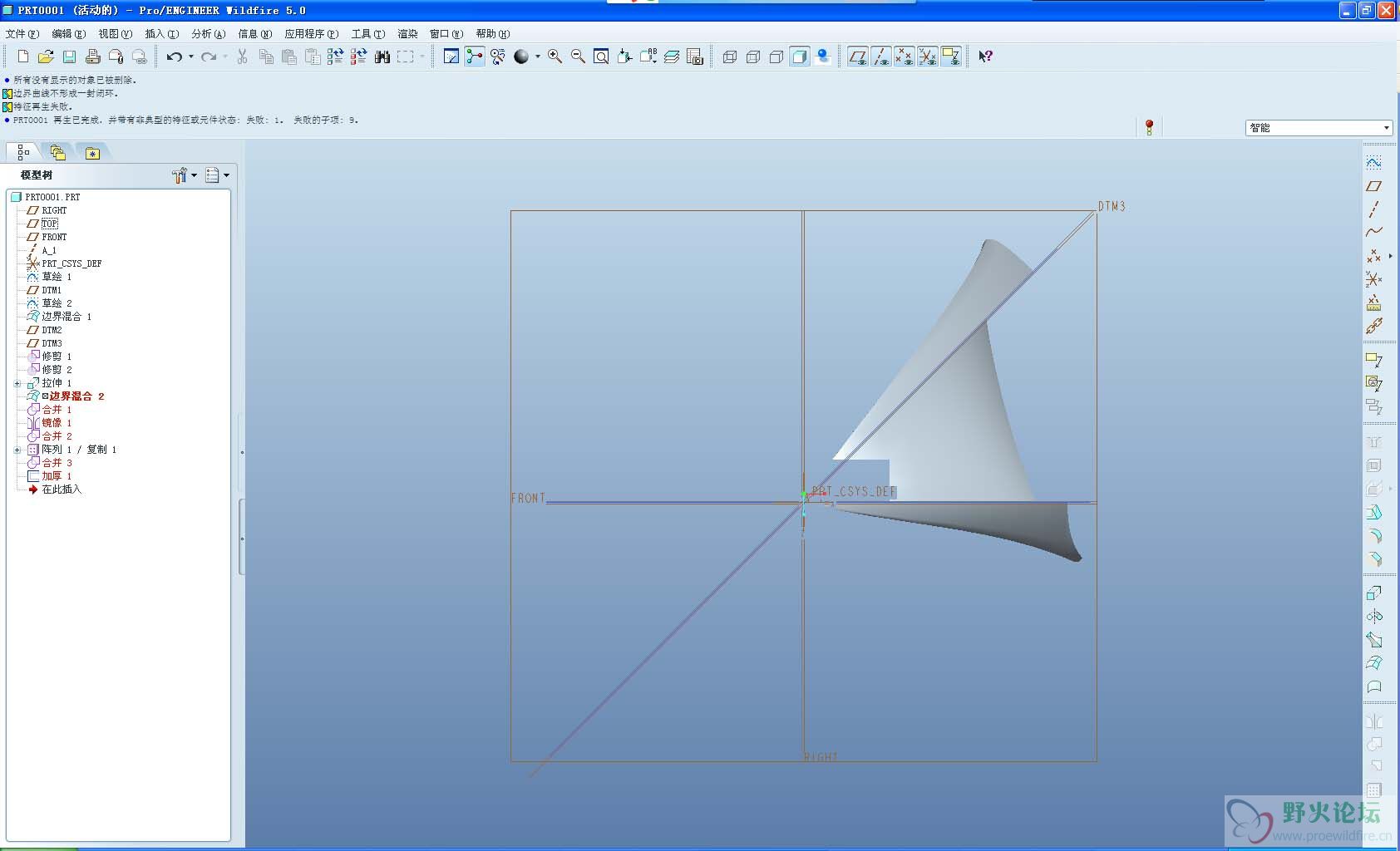The image size is (1400, 851).
Task: Open the 文件 menu
Action: (22, 34)
